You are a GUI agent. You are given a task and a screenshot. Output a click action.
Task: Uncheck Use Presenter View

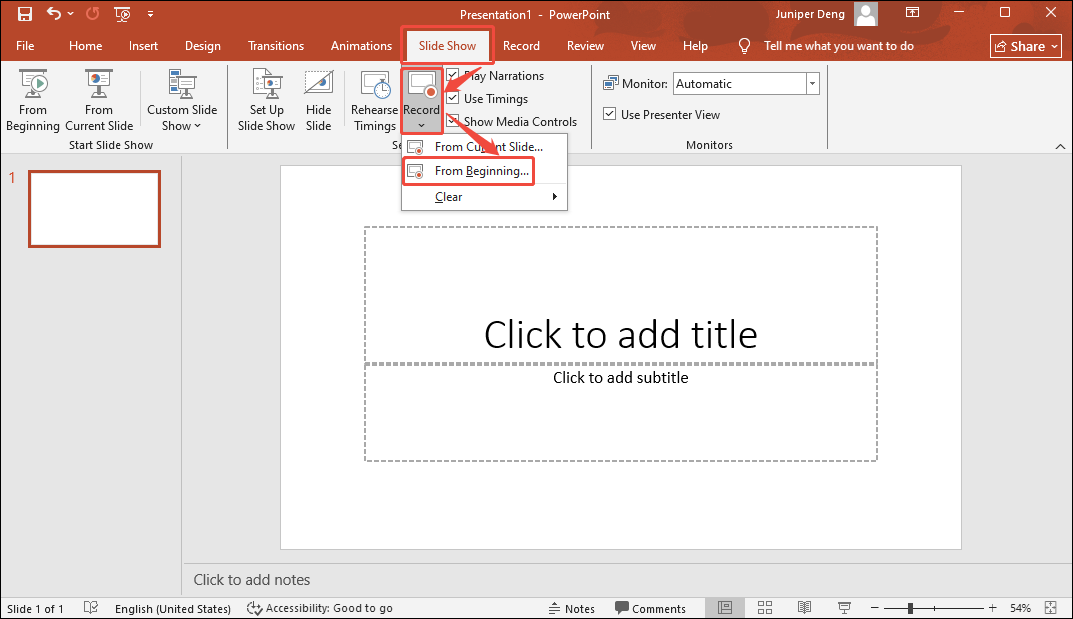point(609,114)
